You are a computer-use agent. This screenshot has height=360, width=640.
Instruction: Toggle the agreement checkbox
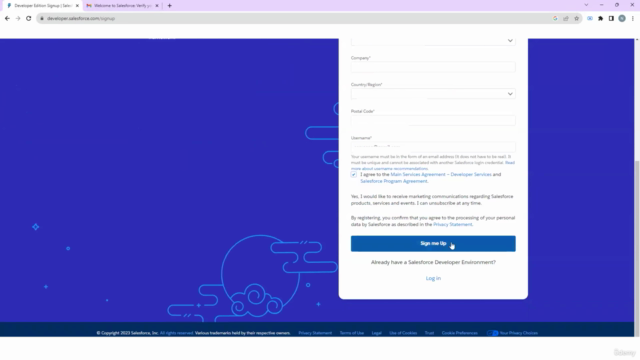pyautogui.click(x=353, y=174)
